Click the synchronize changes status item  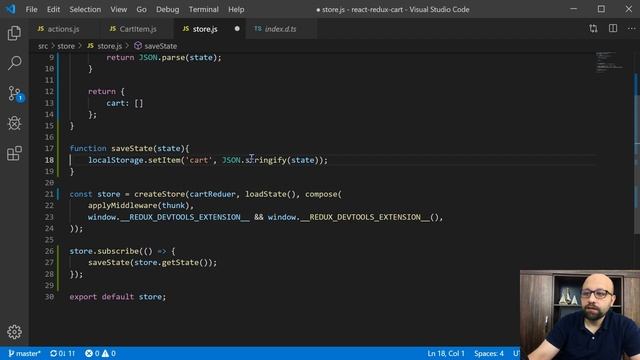[62, 353]
